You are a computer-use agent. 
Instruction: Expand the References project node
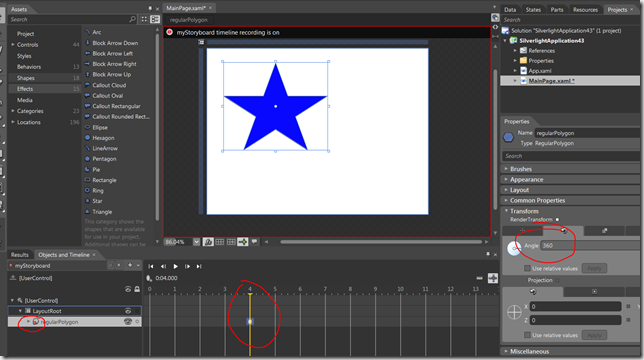[x=515, y=50]
